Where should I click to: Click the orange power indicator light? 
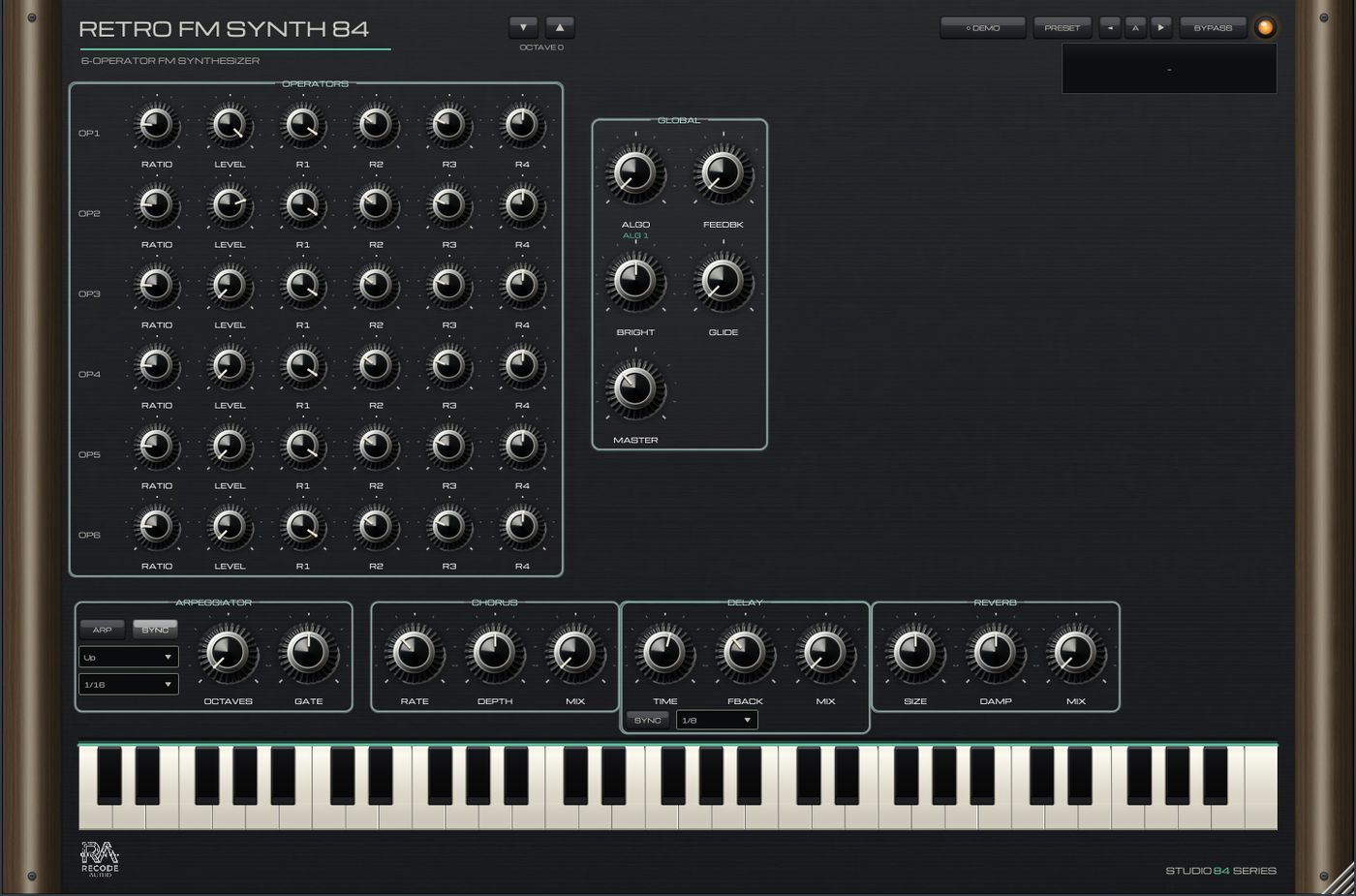1265,28
